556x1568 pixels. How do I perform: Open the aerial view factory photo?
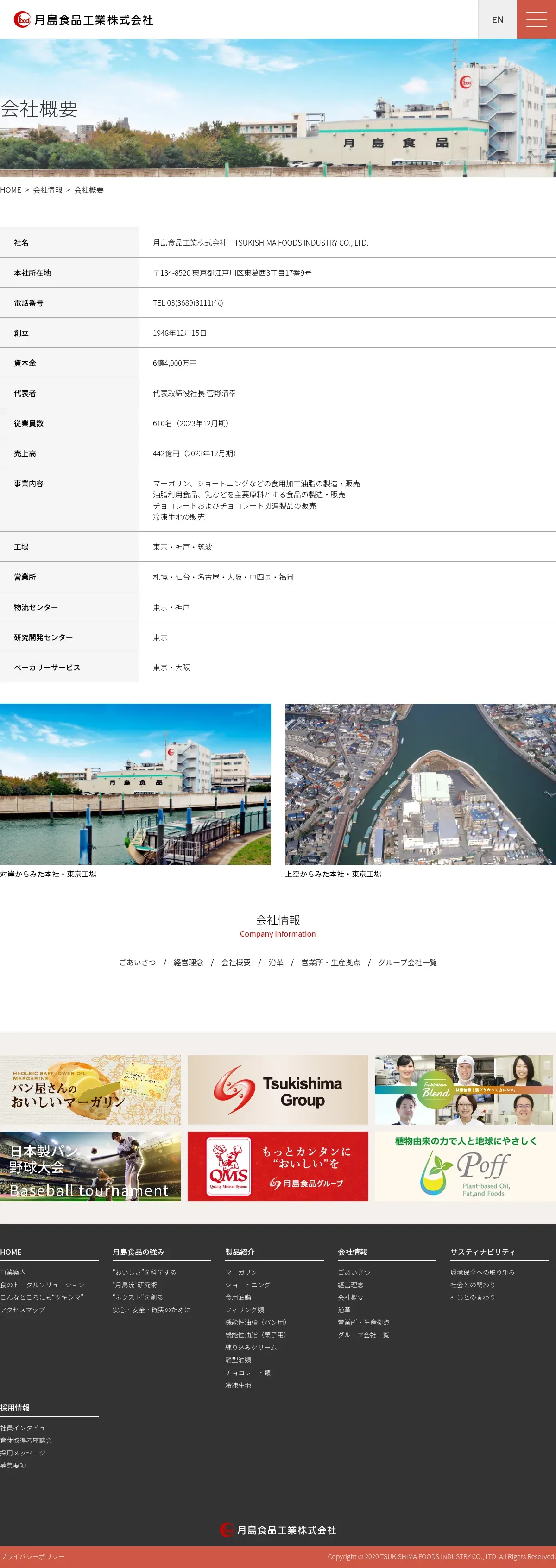[420, 784]
